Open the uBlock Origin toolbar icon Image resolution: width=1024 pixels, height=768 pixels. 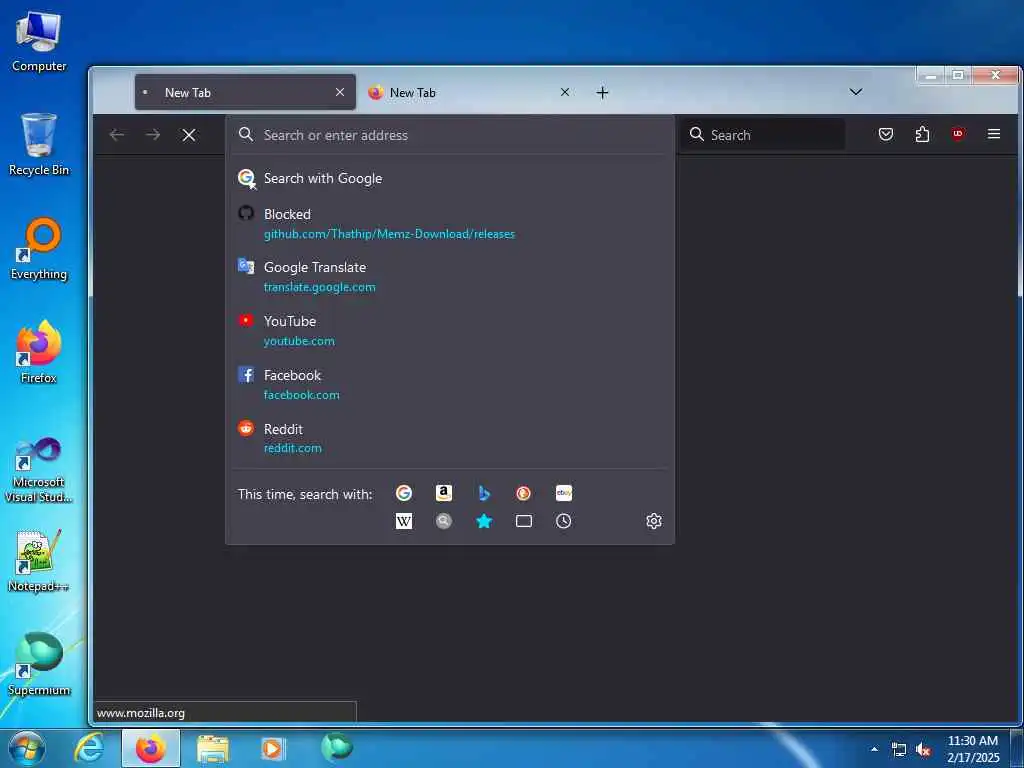click(x=958, y=135)
